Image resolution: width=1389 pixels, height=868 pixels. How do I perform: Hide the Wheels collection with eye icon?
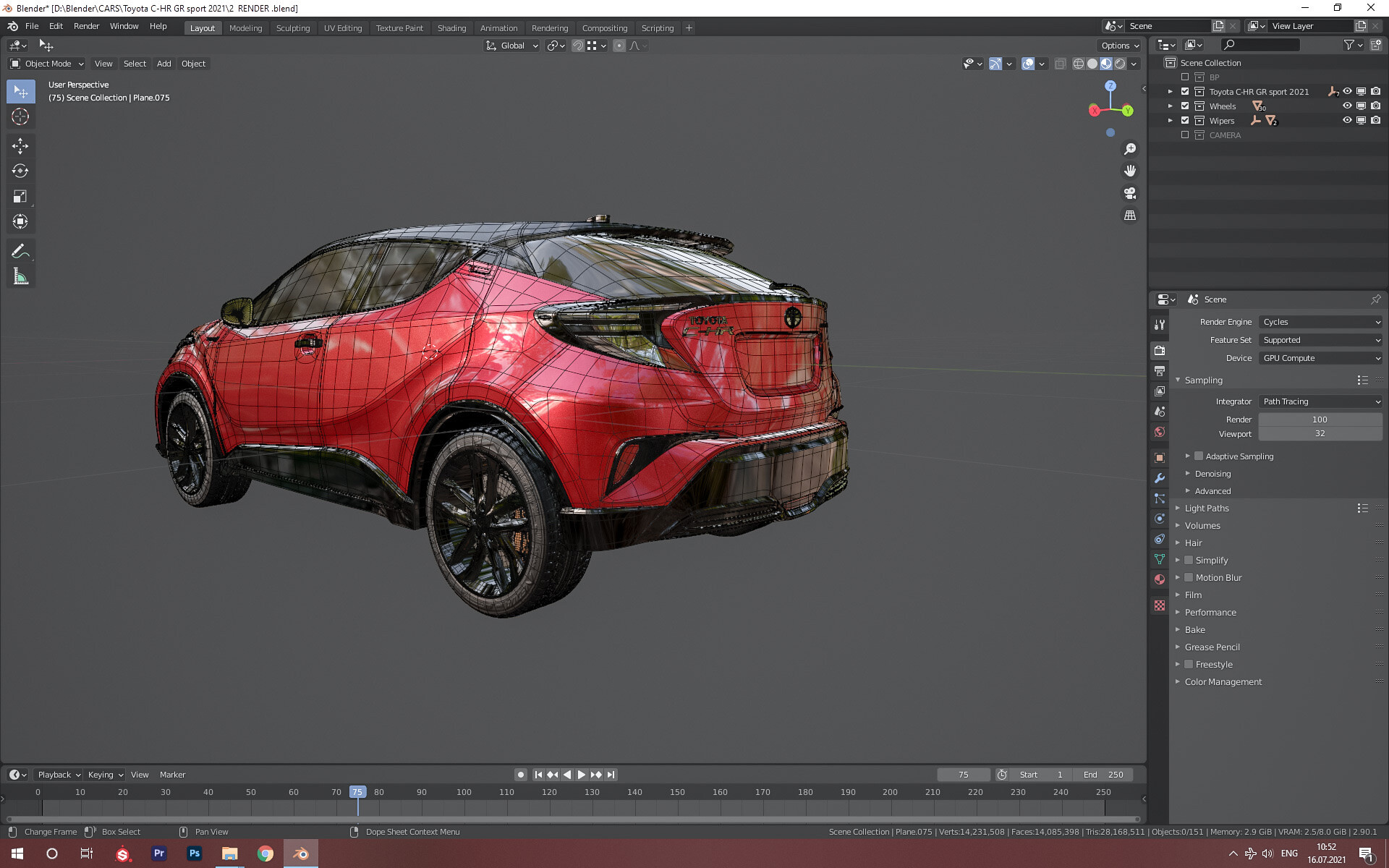1346,106
